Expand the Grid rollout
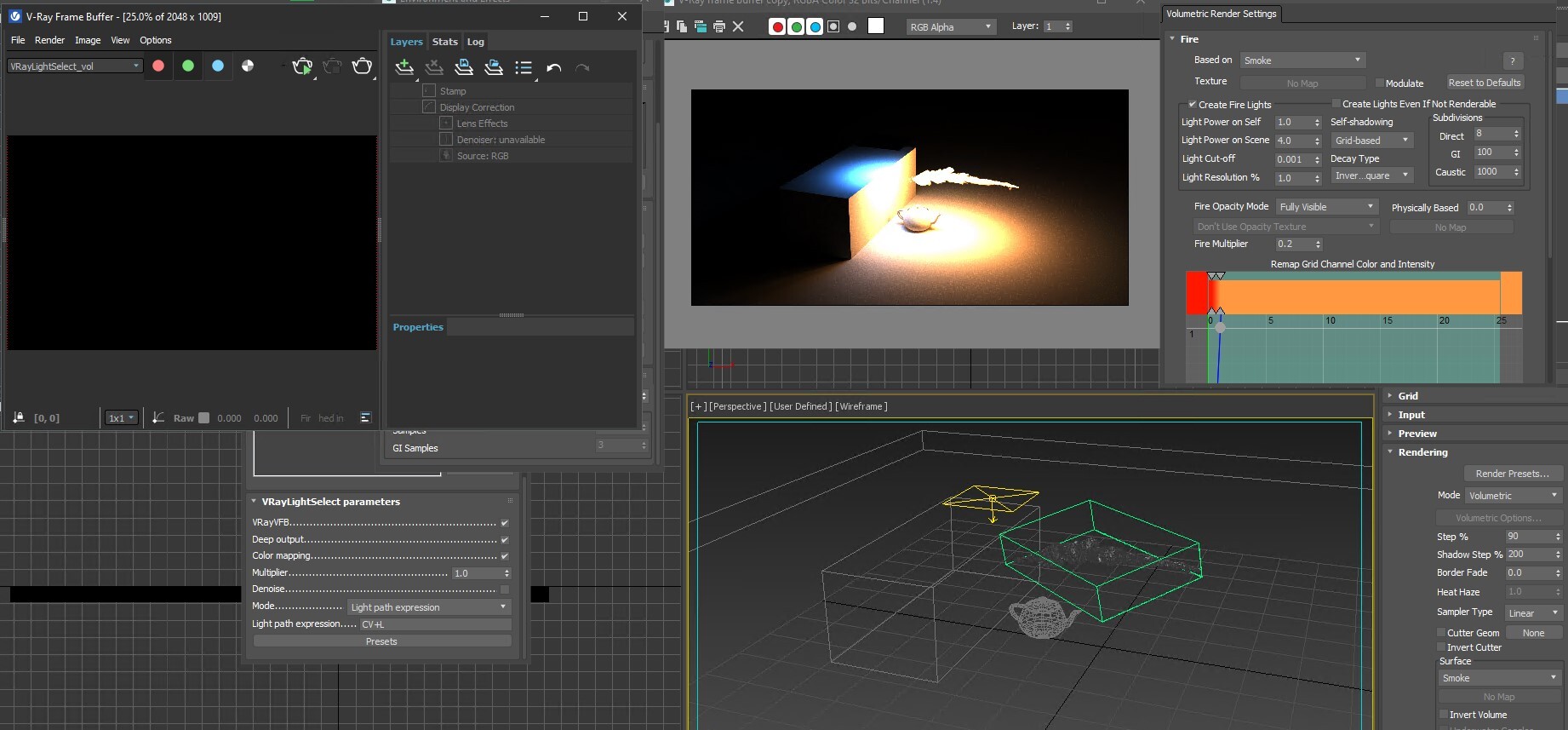The width and height of the screenshot is (1568, 730). click(1407, 396)
